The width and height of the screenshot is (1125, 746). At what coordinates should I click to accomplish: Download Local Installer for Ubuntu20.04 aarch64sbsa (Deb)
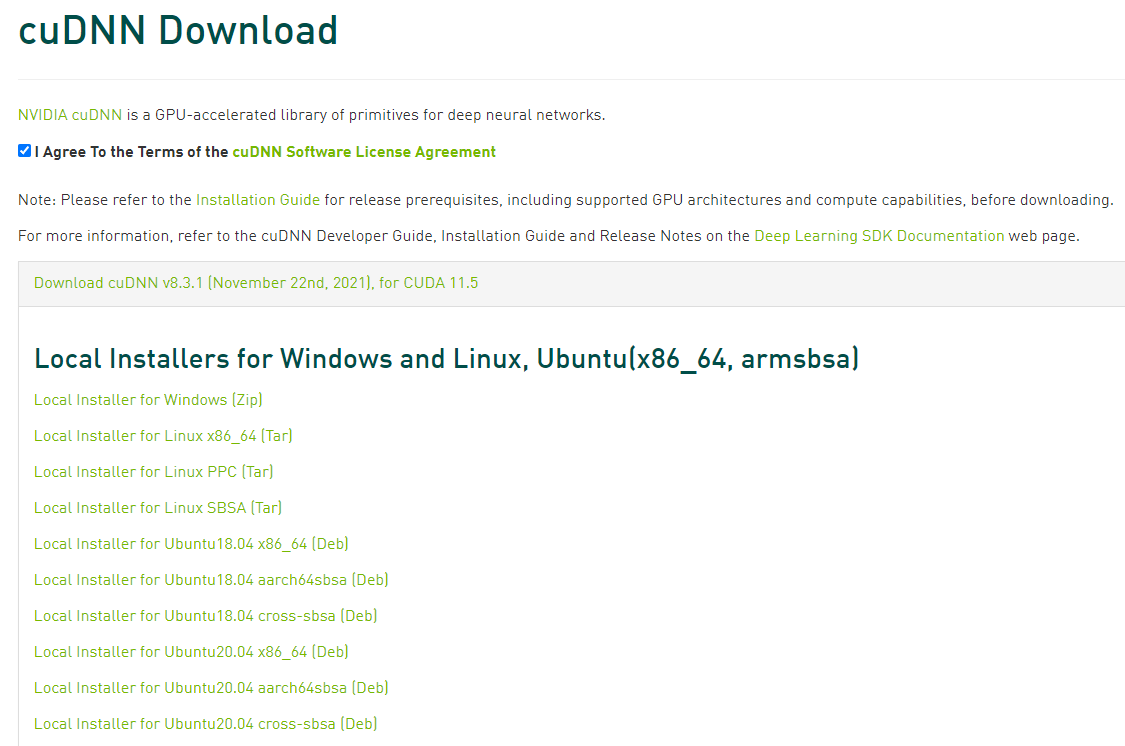pyautogui.click(x=211, y=687)
